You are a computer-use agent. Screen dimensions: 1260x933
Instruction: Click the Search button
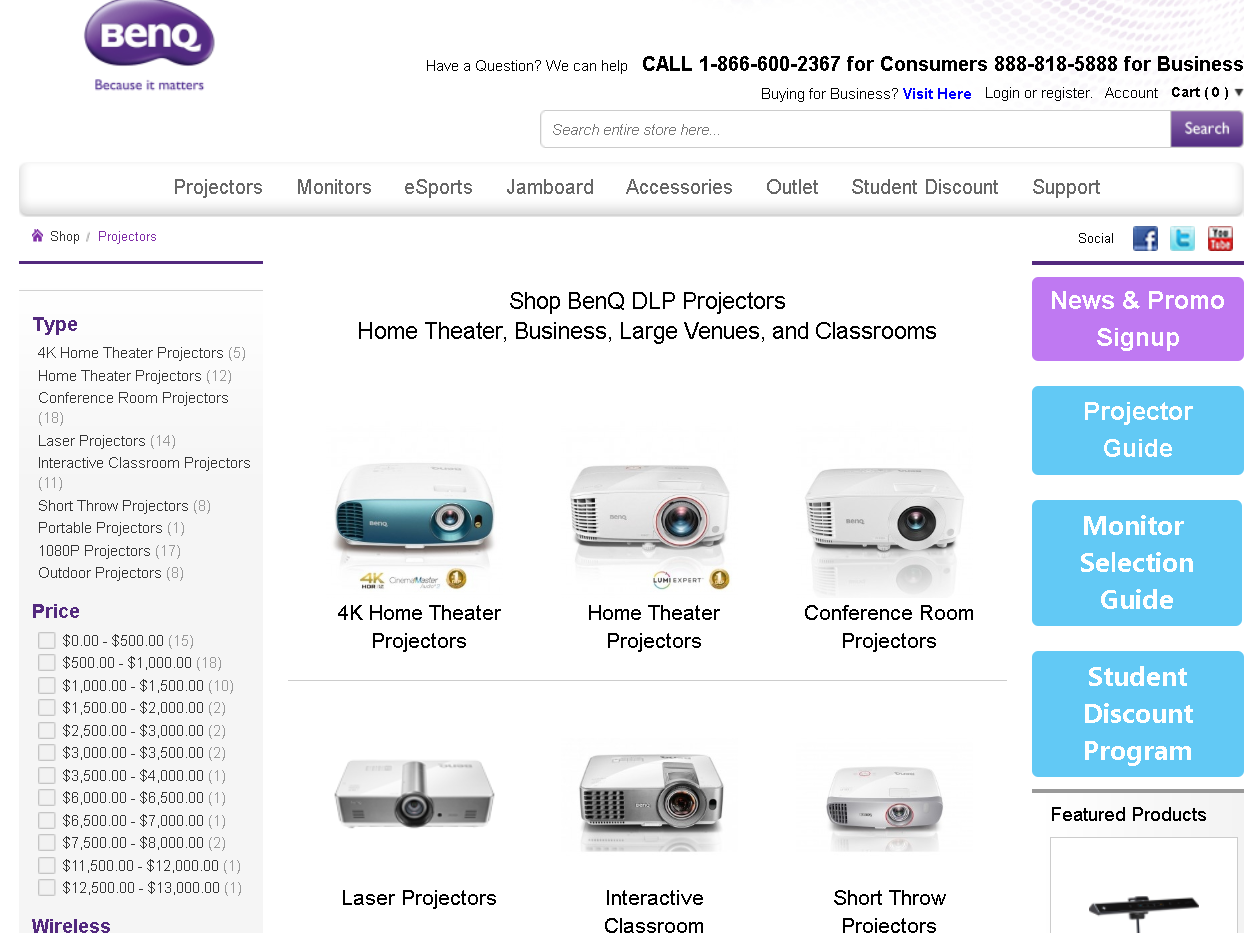pyautogui.click(x=1207, y=129)
